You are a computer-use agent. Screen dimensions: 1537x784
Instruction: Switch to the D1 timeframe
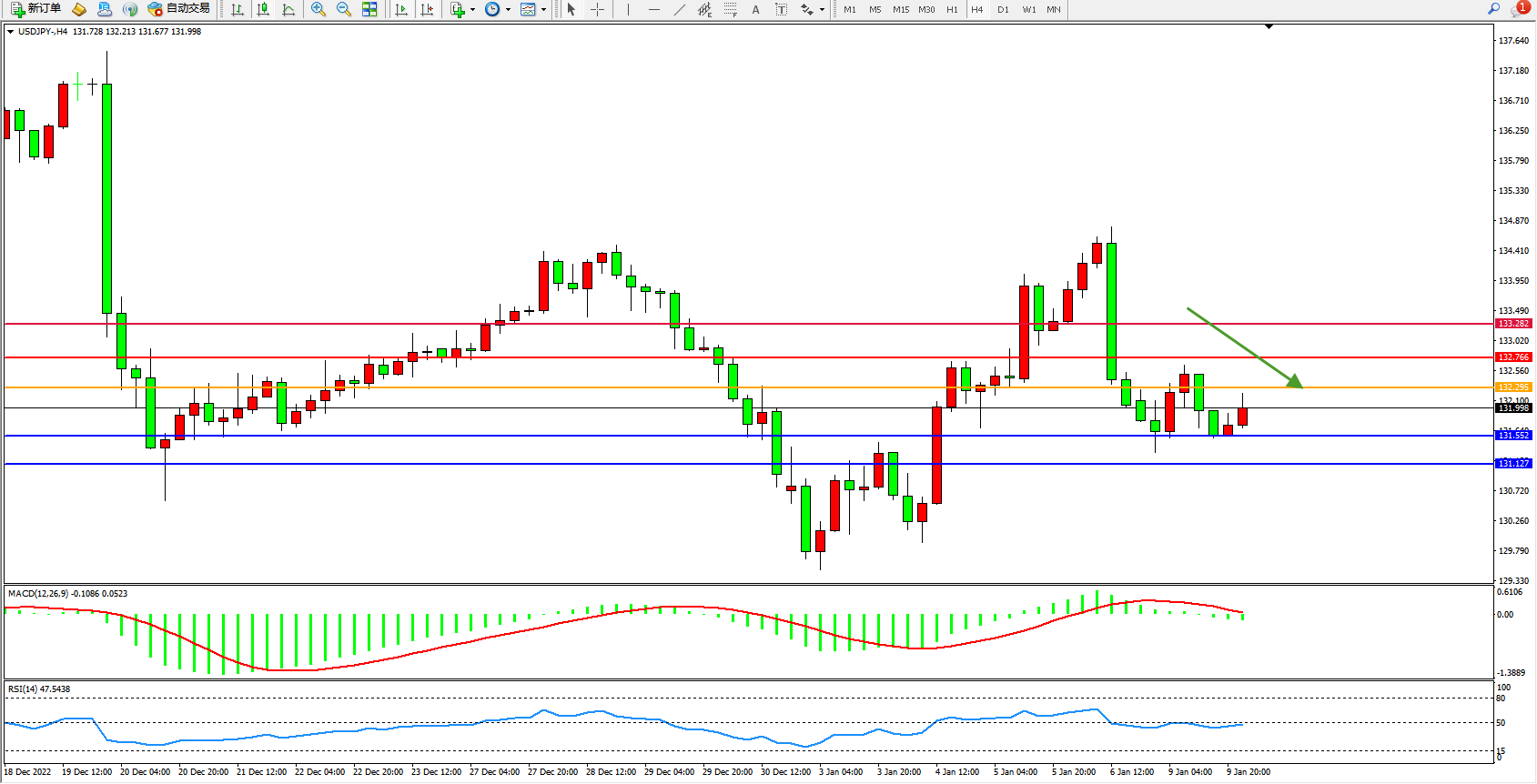tap(1003, 9)
